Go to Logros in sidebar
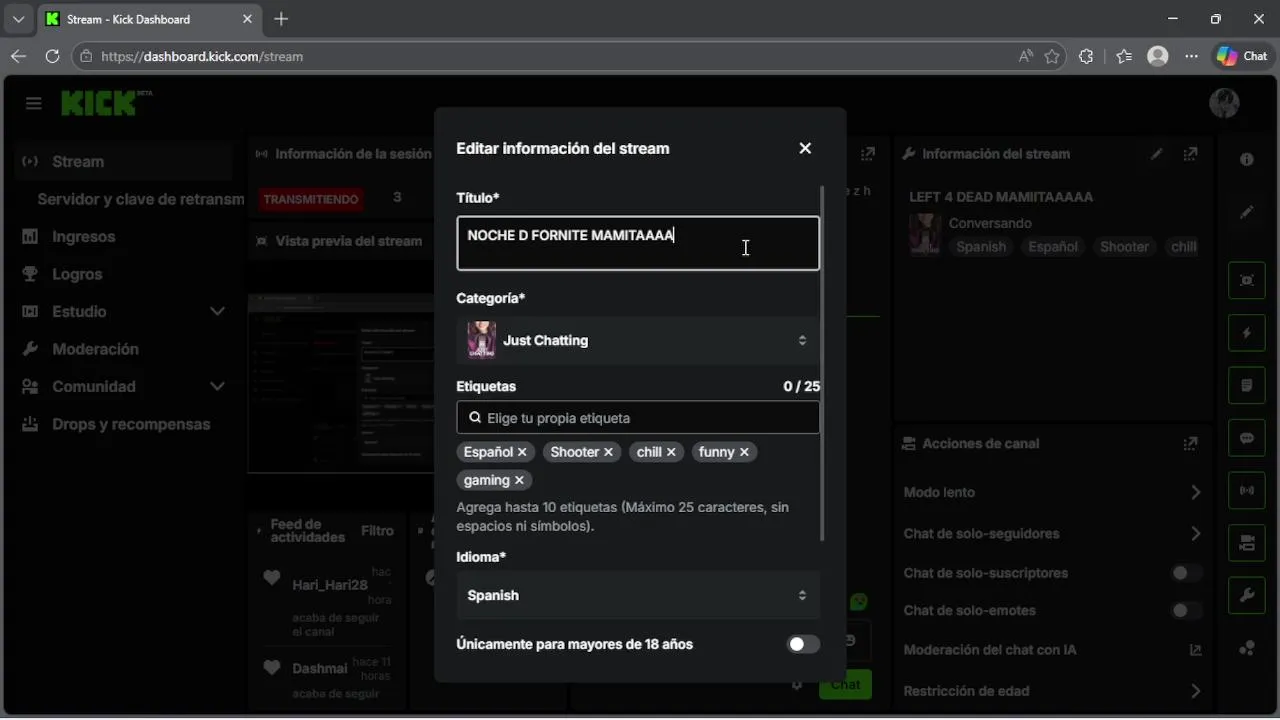The width and height of the screenshot is (1280, 720). click(77, 274)
